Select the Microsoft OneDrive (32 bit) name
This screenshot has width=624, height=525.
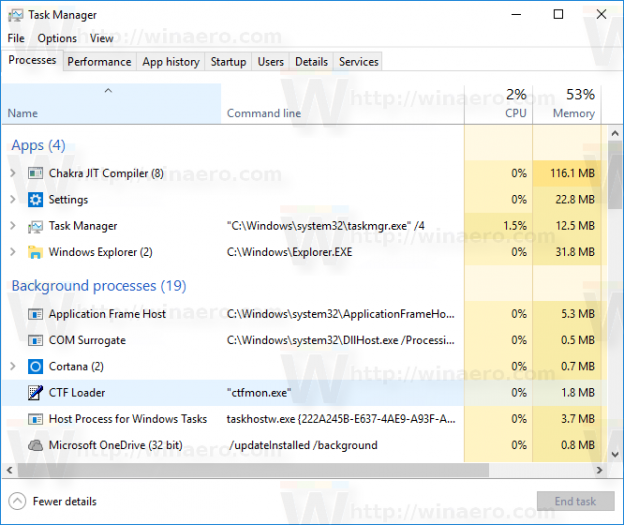[x=115, y=445]
